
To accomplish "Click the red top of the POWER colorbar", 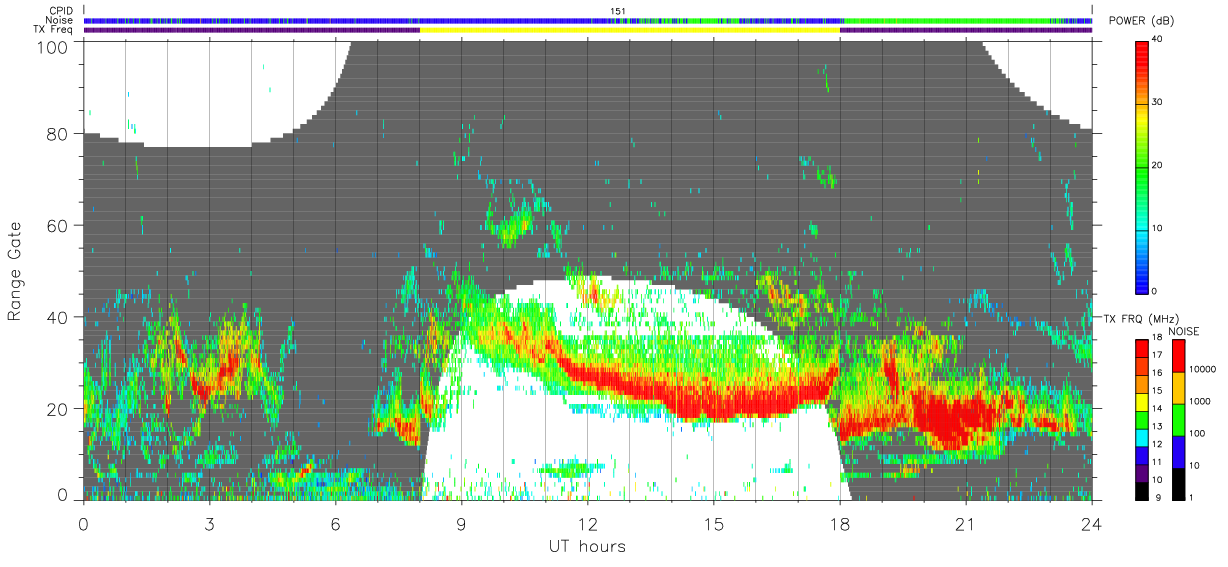I will 1142,55.
